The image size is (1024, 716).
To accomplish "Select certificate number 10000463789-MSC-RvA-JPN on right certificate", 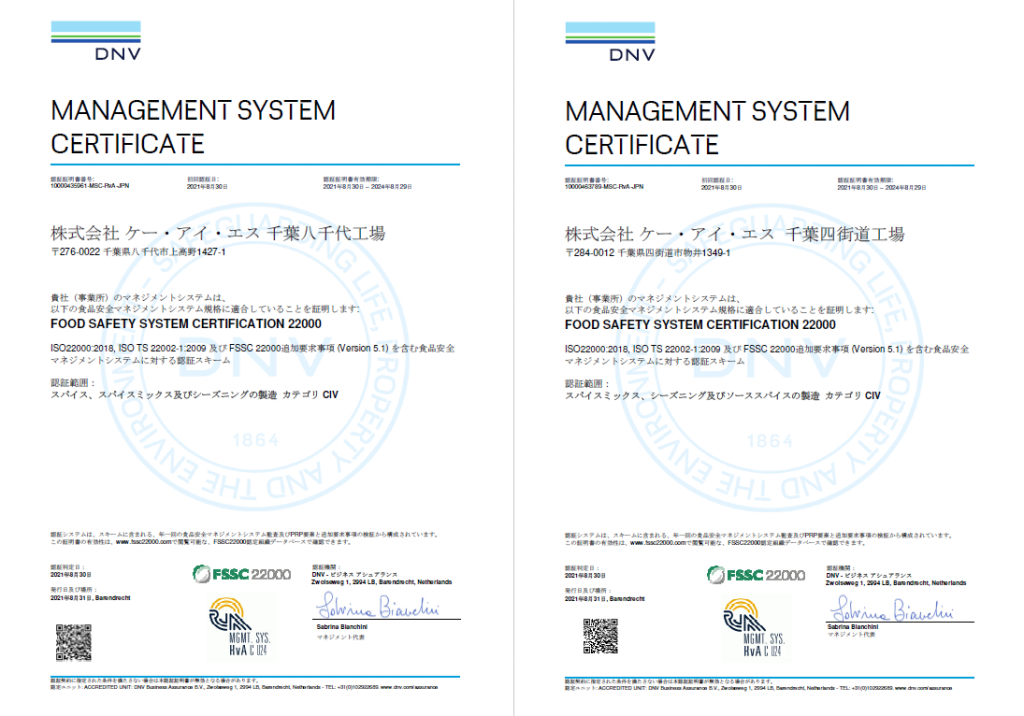I will (x=604, y=187).
